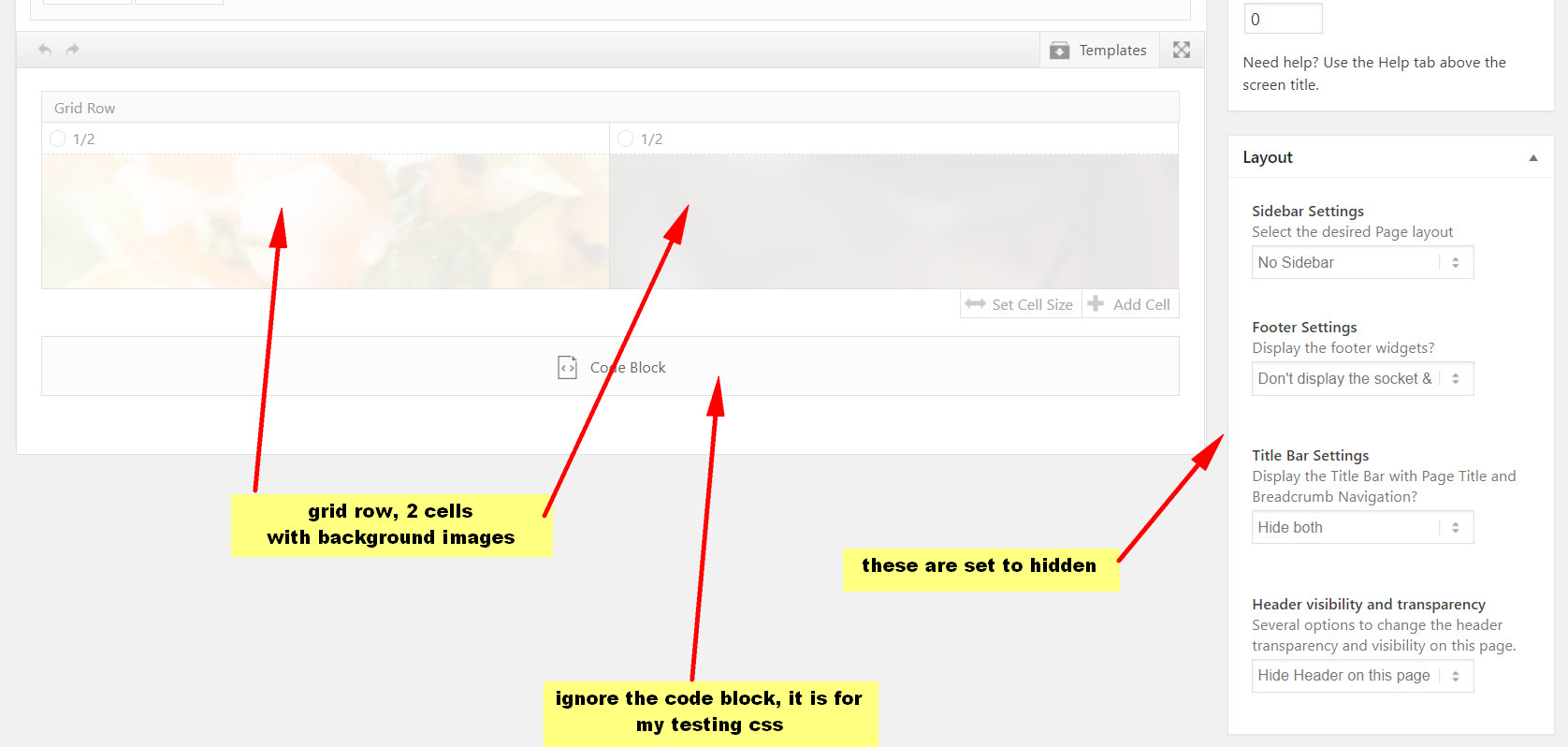Screen dimensions: 1568x747
Task: Click the Layout panel title
Action: pos(1268,157)
